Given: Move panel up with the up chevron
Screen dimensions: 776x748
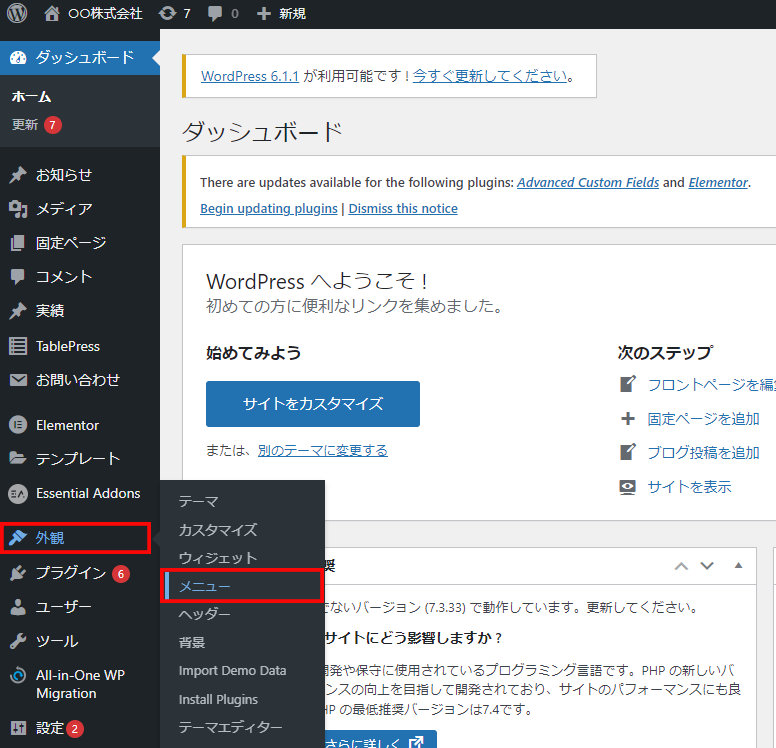Looking at the screenshot, I should [681, 566].
